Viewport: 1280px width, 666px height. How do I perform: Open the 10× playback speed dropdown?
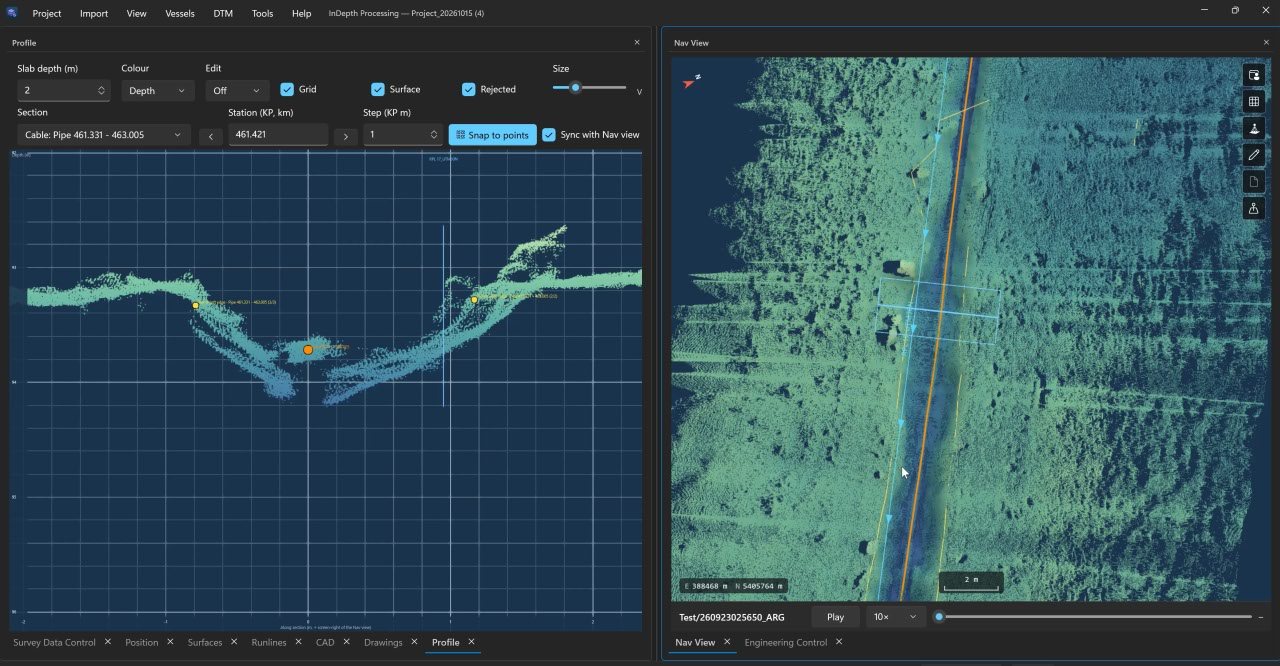(894, 617)
